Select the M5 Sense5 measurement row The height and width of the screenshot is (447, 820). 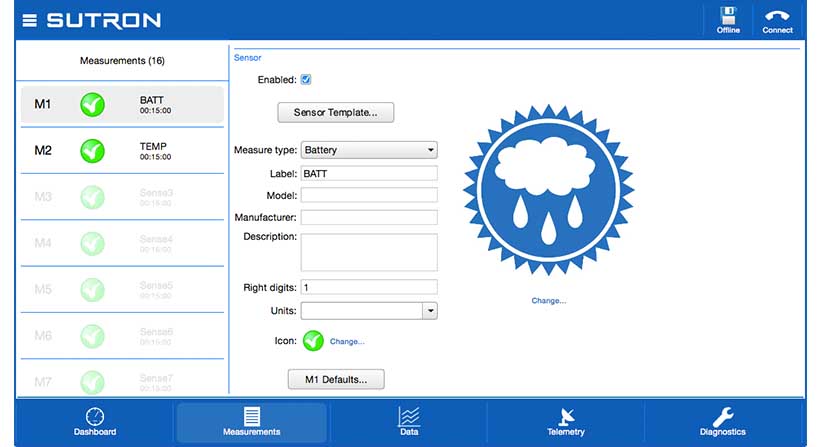click(122, 290)
